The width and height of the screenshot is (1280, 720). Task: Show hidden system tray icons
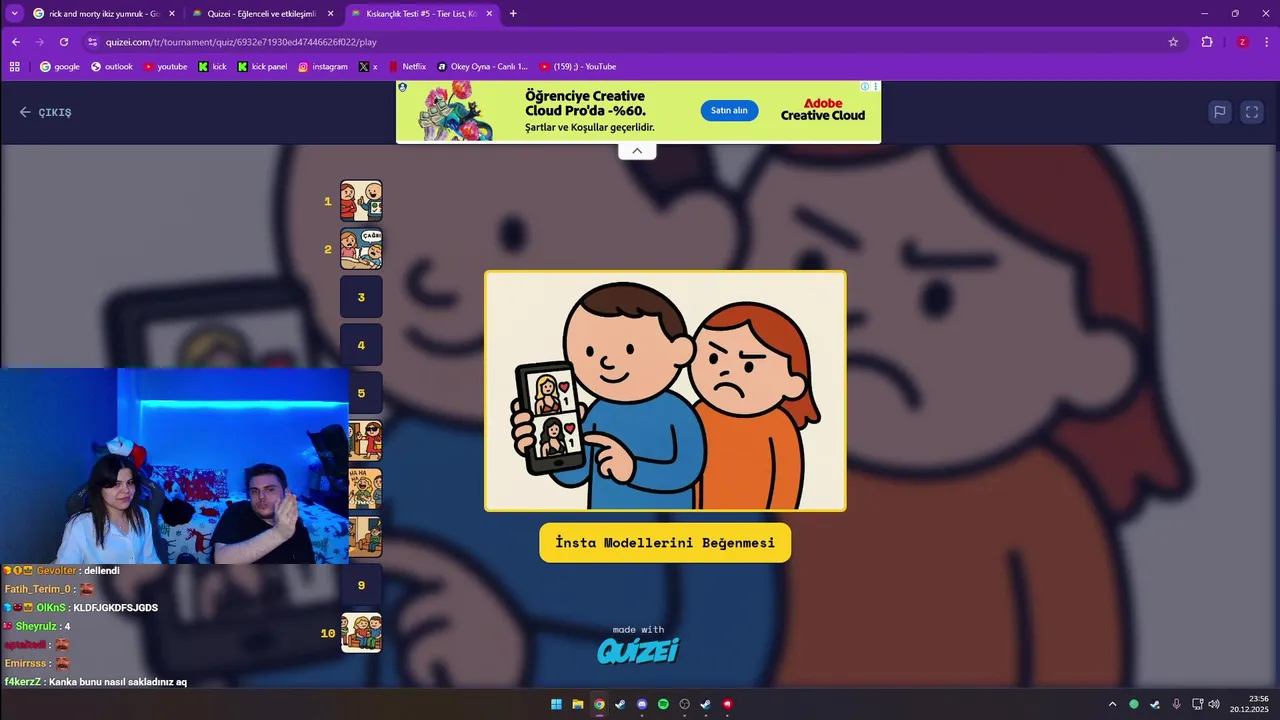(x=1112, y=704)
